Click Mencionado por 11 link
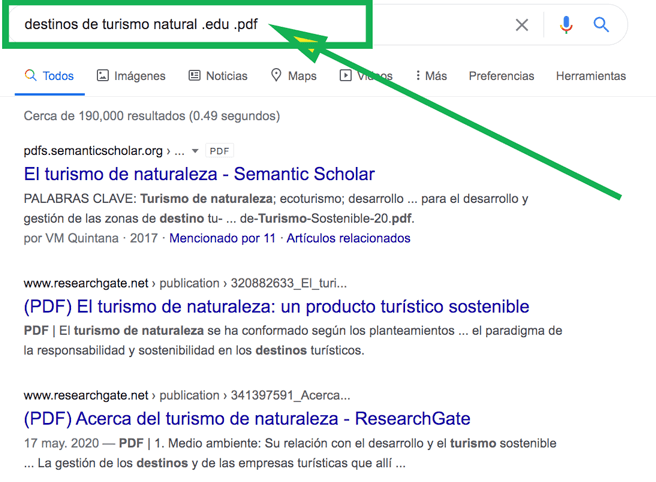 coord(222,238)
